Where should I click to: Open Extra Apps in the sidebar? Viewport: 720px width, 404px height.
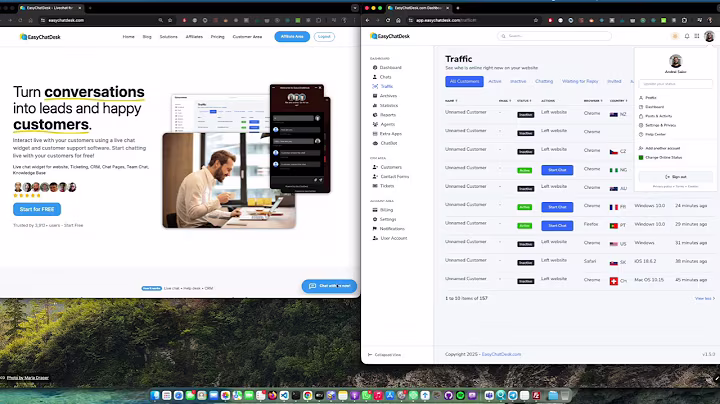point(387,134)
